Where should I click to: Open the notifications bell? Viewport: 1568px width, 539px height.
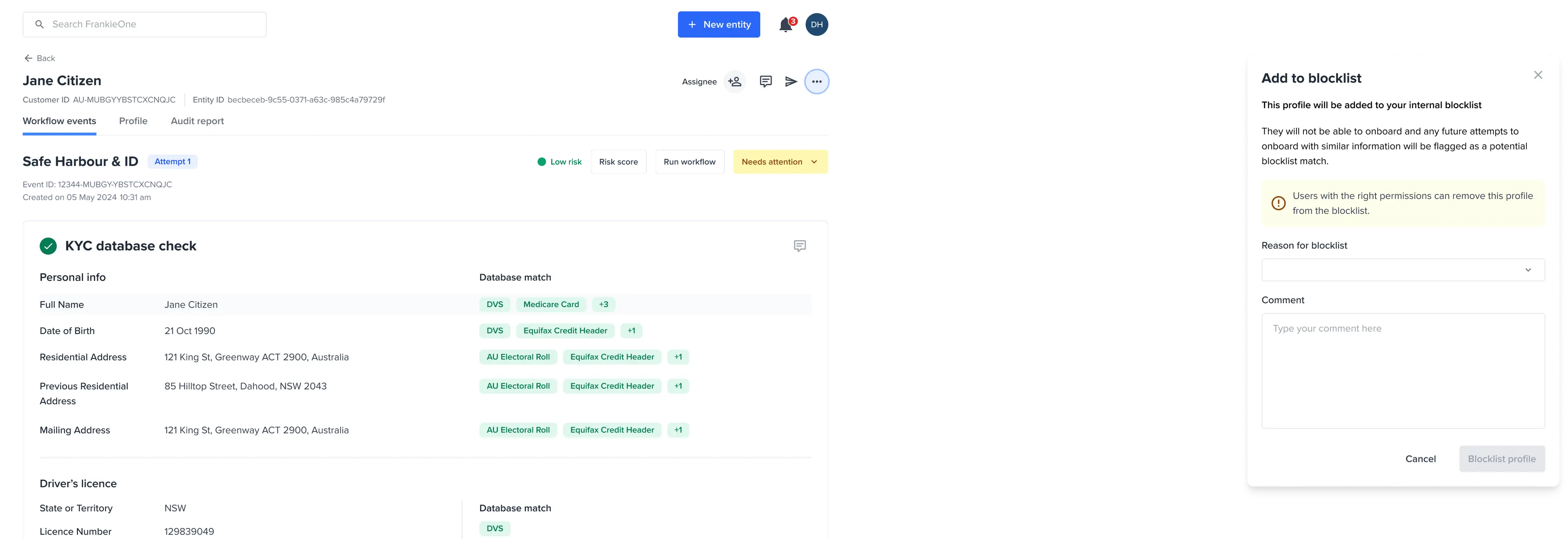coord(786,25)
